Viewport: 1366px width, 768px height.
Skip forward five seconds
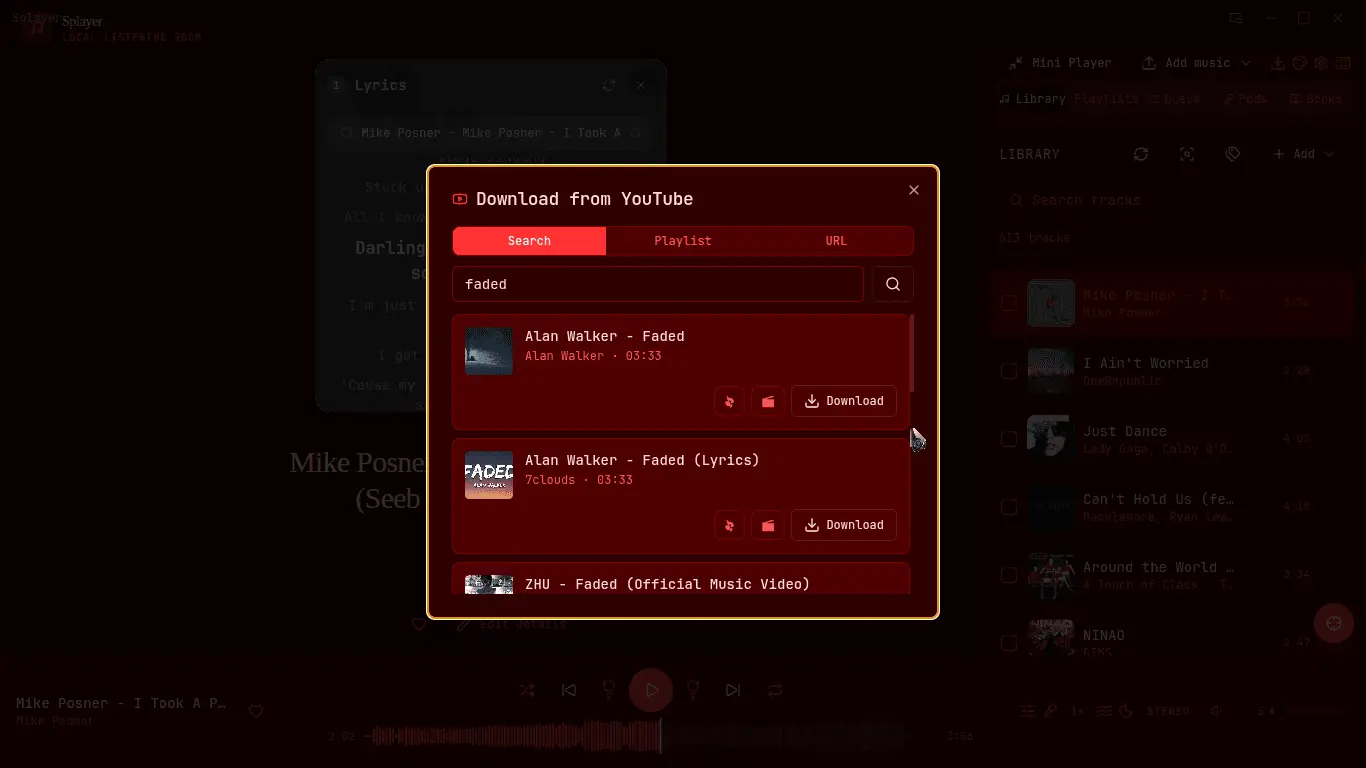(x=692, y=690)
